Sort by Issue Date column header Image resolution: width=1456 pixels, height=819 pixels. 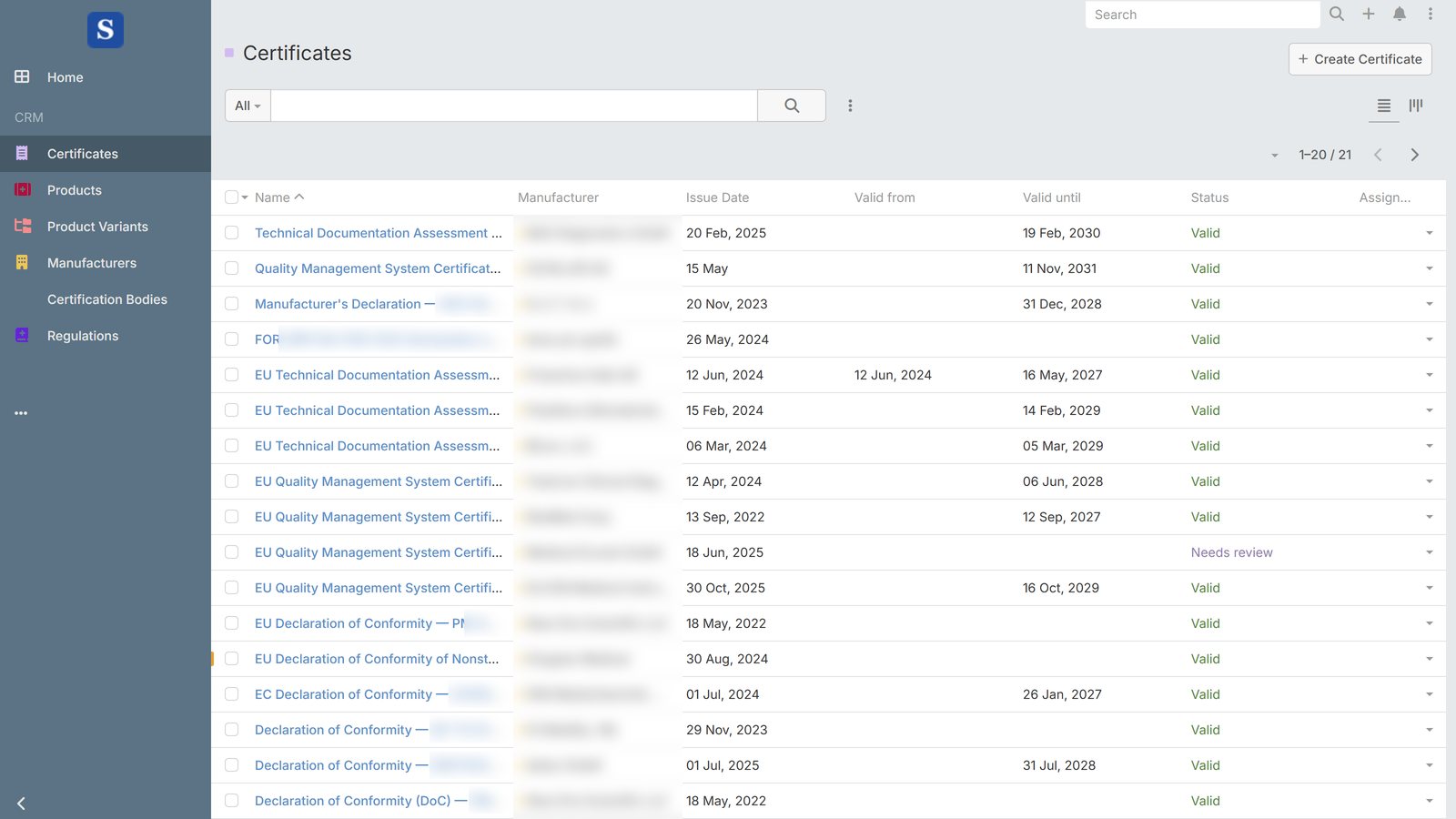click(x=717, y=197)
